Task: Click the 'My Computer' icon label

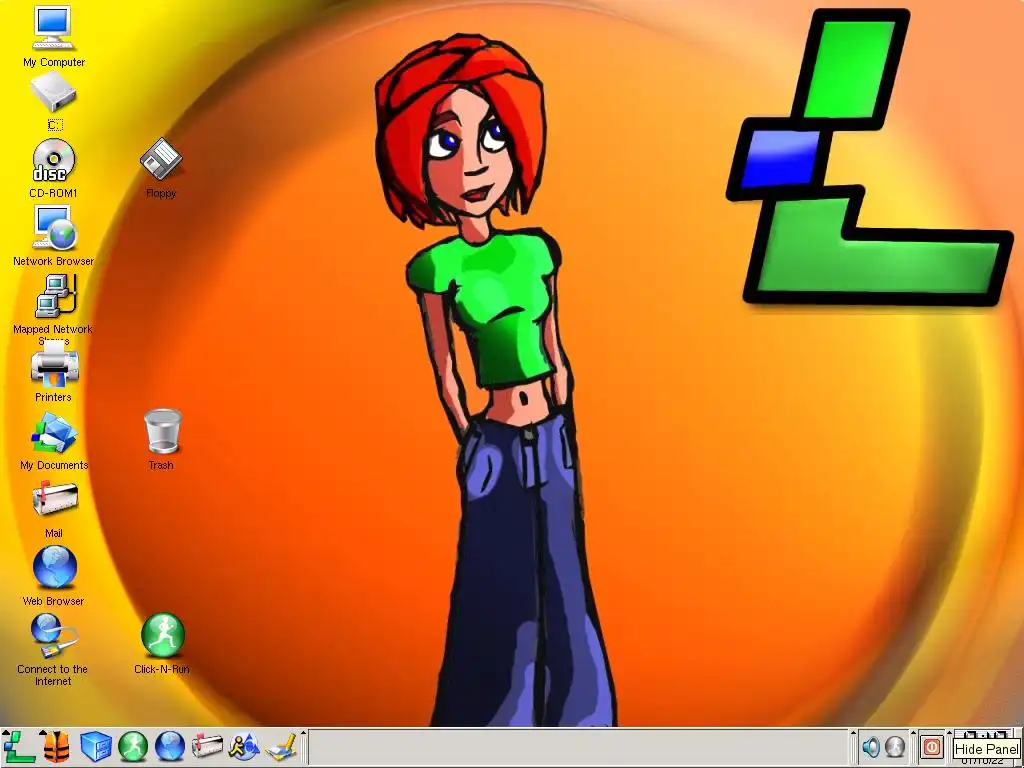Action: tap(54, 62)
